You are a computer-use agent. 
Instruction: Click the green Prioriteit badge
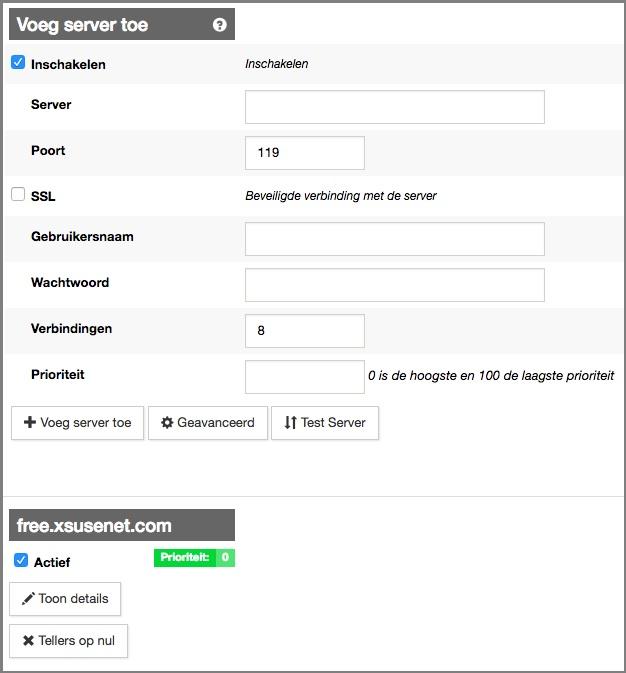pos(194,558)
